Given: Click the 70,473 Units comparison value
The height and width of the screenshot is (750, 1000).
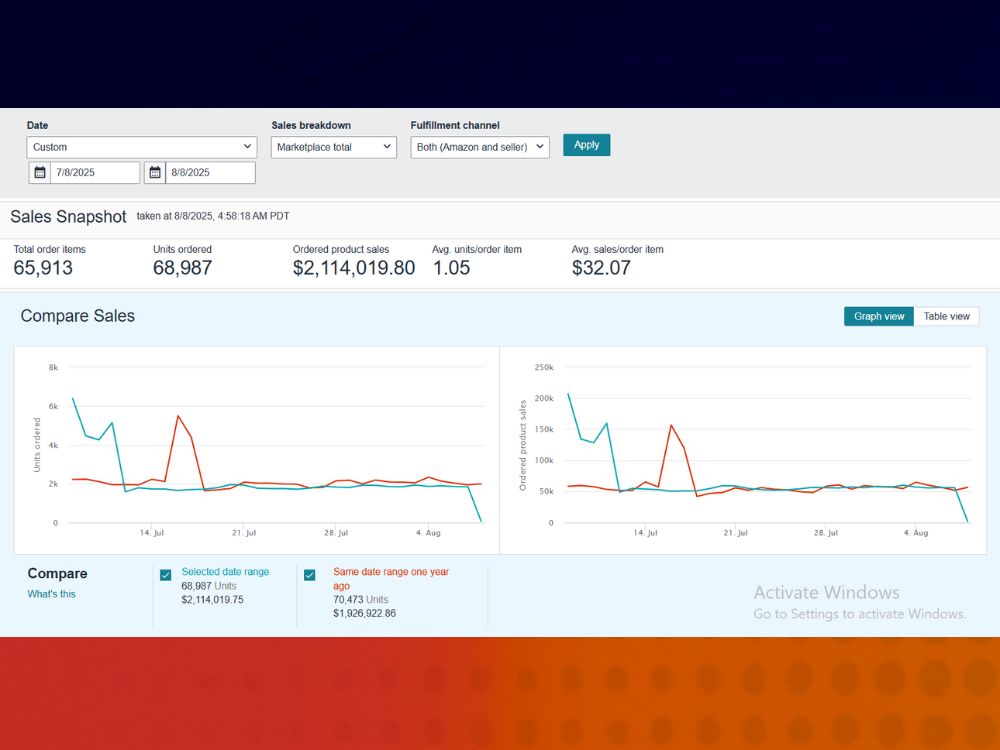Looking at the screenshot, I should click(x=360, y=599).
